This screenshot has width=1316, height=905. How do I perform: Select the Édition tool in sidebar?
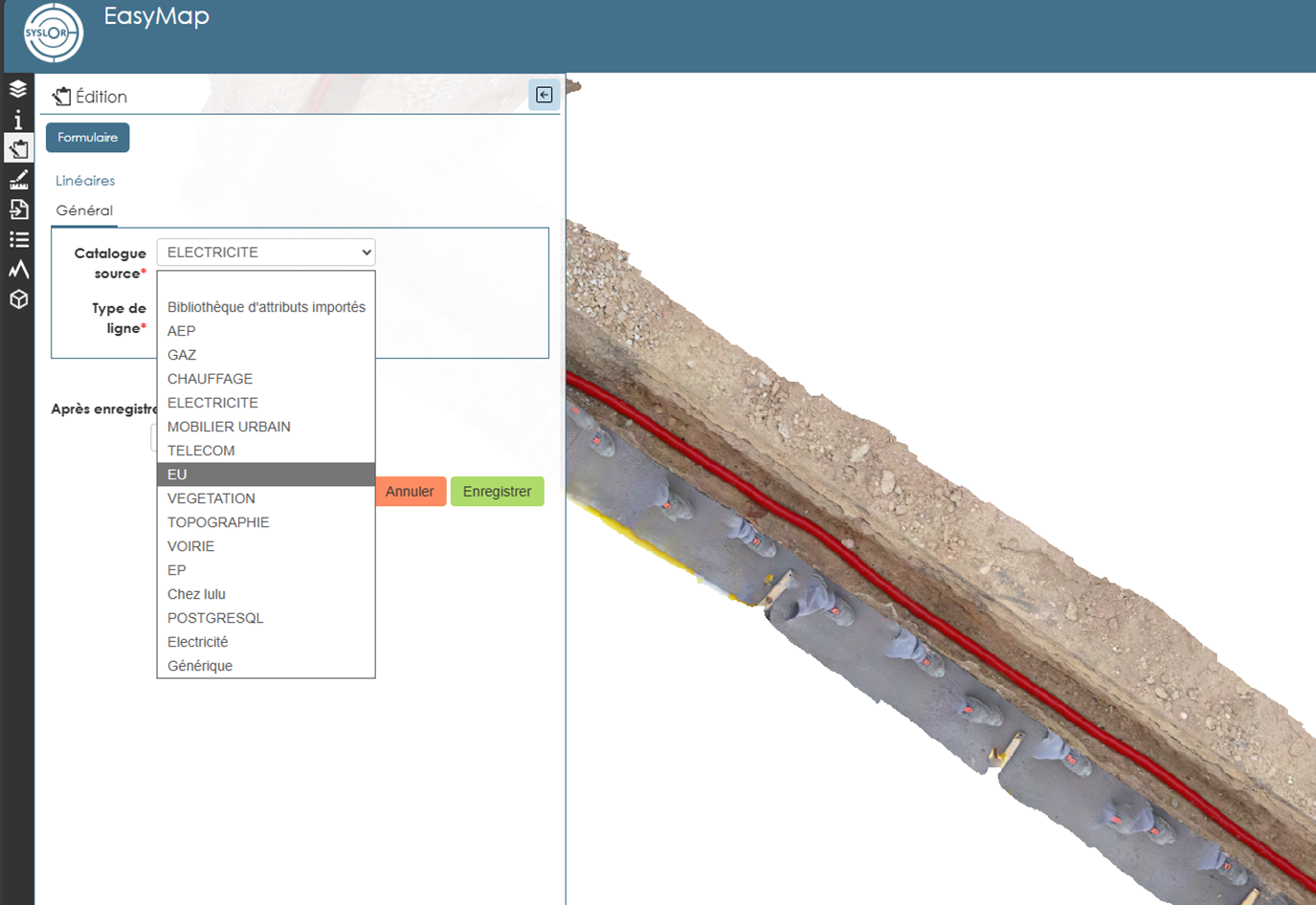(x=18, y=149)
